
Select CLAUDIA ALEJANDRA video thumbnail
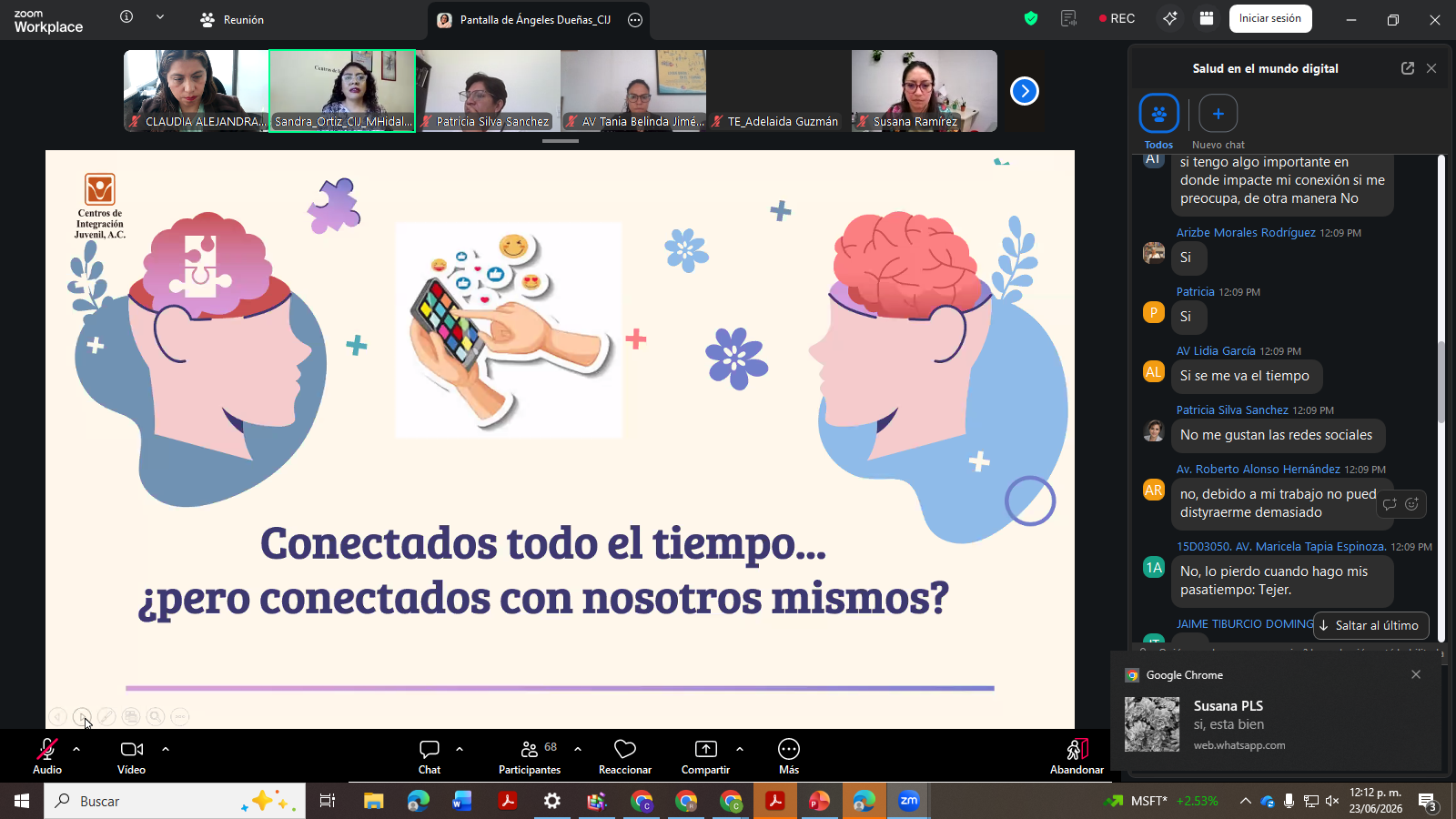pos(197,91)
